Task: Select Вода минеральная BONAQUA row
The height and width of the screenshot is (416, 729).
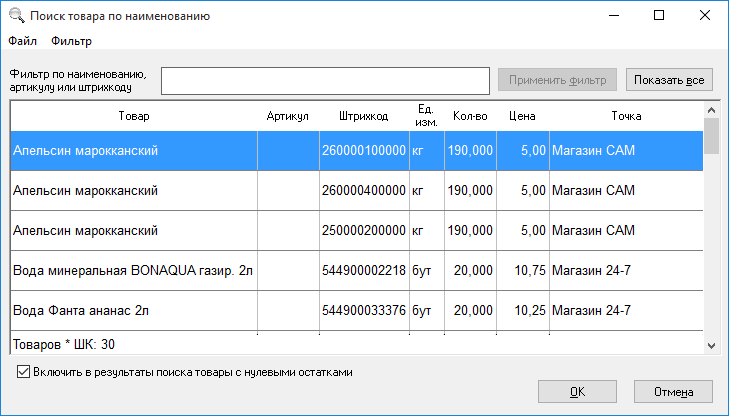Action: point(133,270)
